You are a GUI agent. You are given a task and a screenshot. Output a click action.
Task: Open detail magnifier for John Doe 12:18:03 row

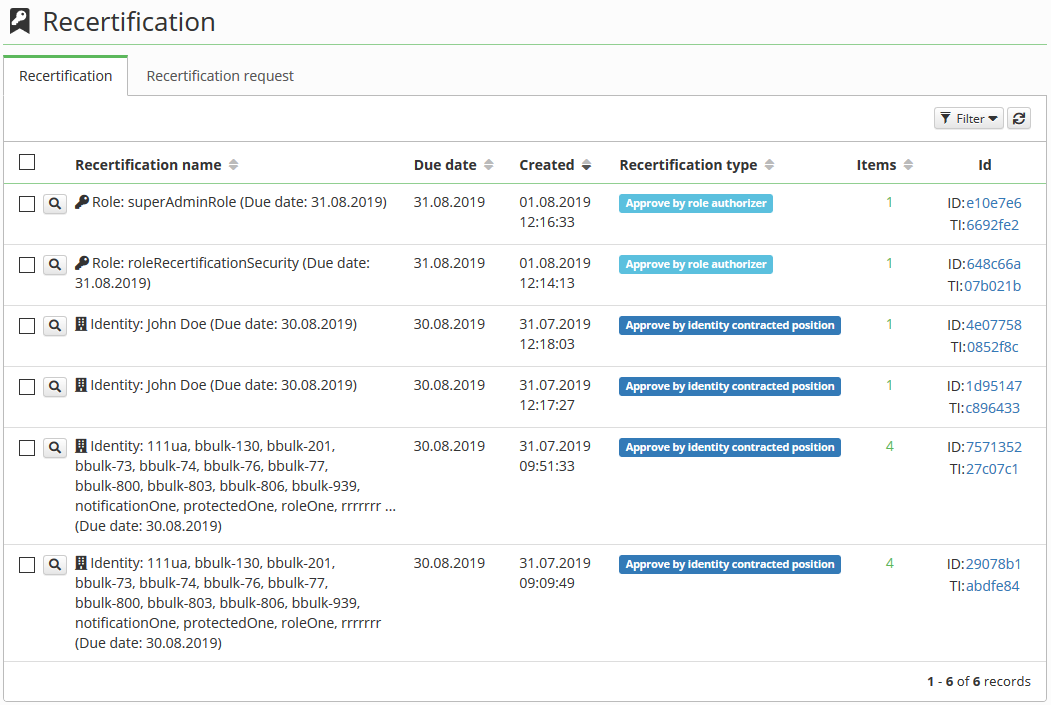(x=55, y=326)
